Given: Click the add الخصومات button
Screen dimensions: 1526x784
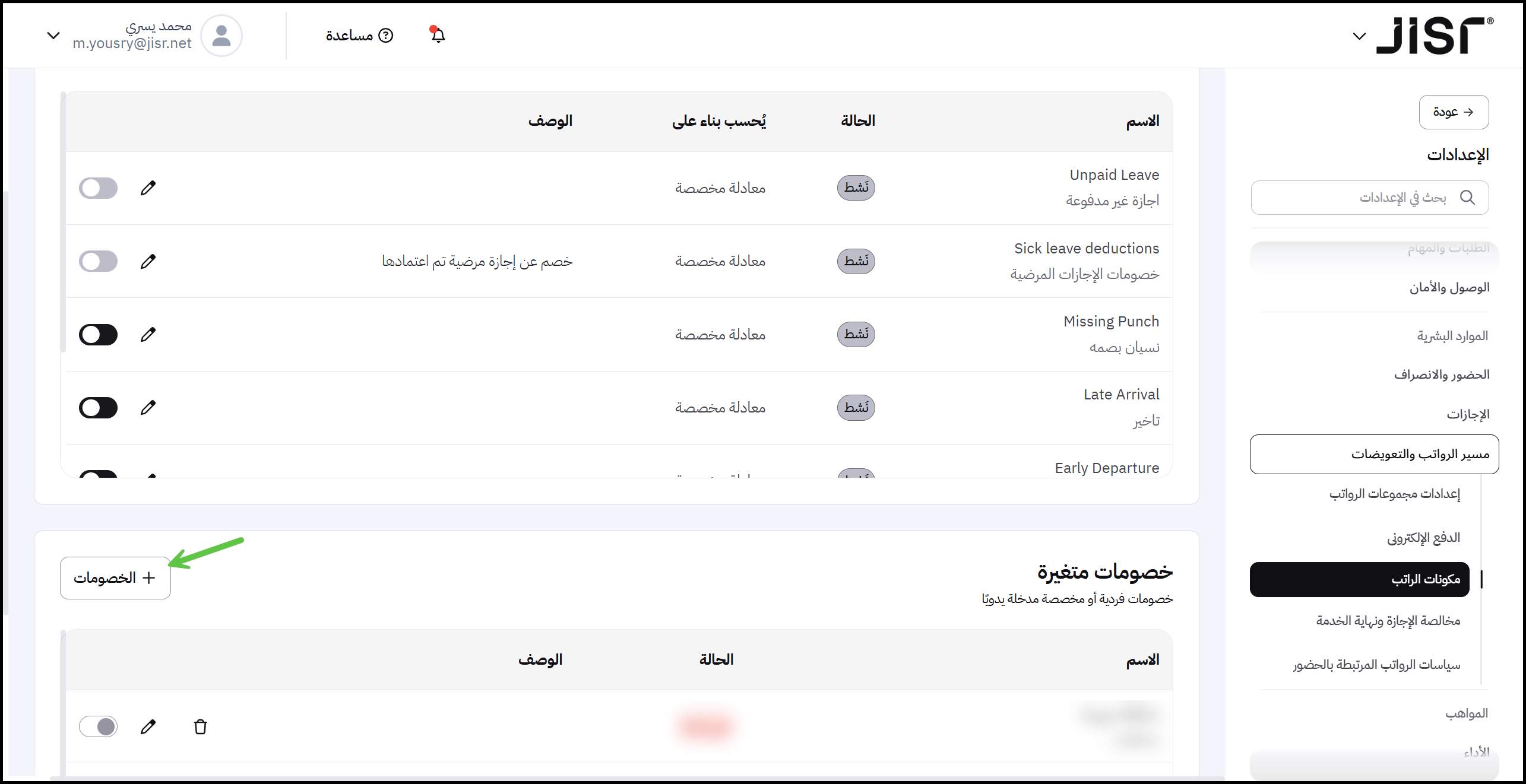Looking at the screenshot, I should (115, 578).
